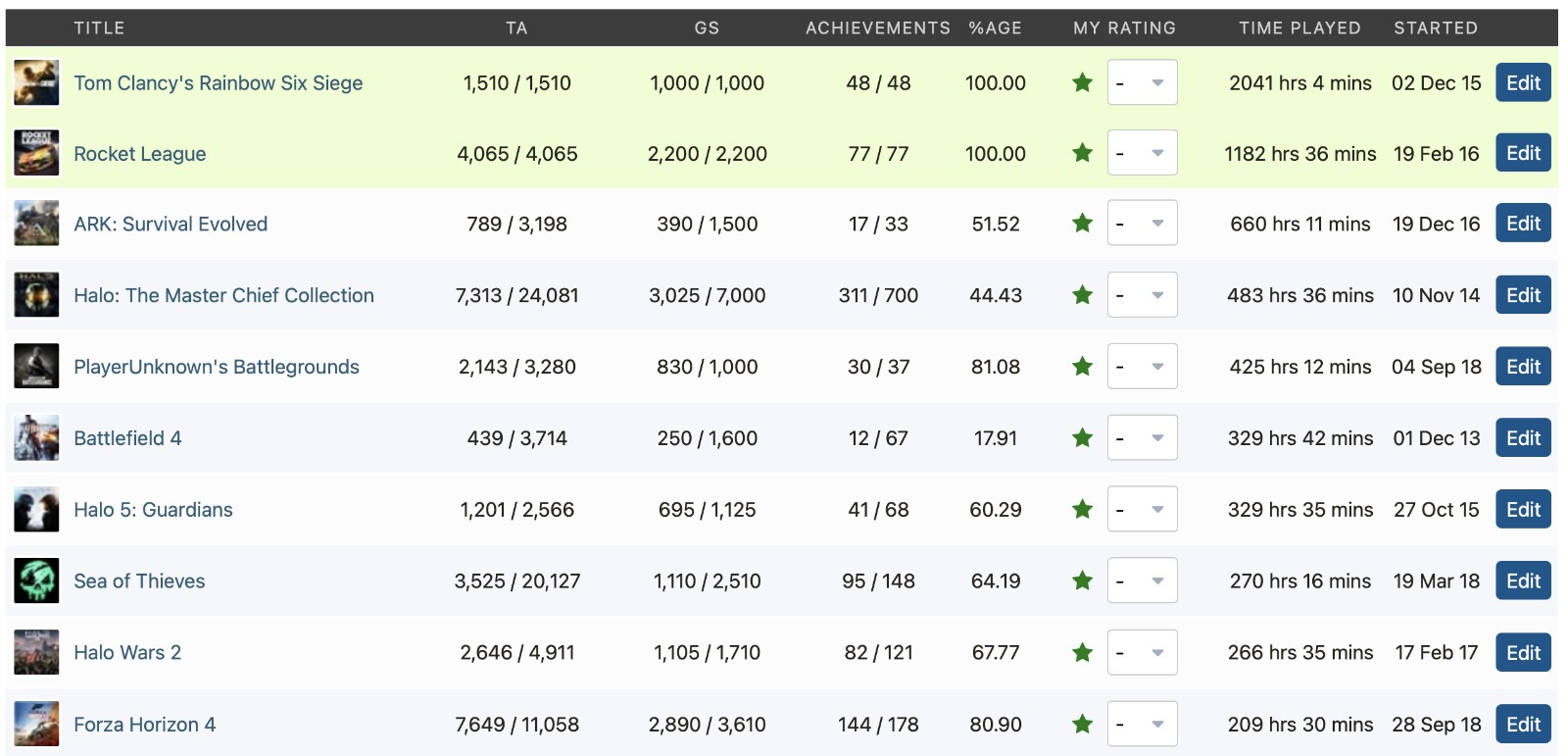
Task: Edit the Forza Horizon 4 entry
Action: click(1523, 725)
